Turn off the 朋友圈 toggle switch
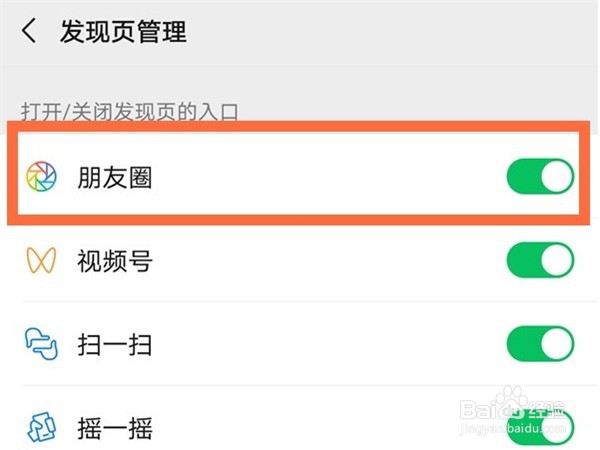Viewport: 600px width, 450px height. tap(540, 176)
